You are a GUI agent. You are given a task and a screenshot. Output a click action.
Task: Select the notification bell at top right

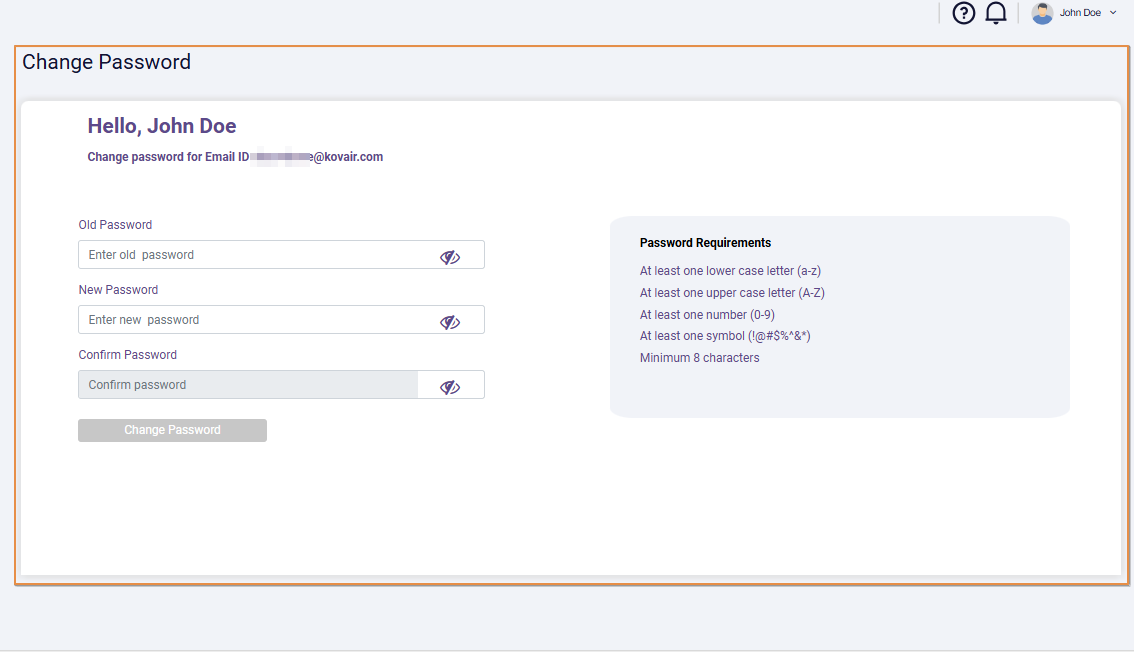point(995,13)
